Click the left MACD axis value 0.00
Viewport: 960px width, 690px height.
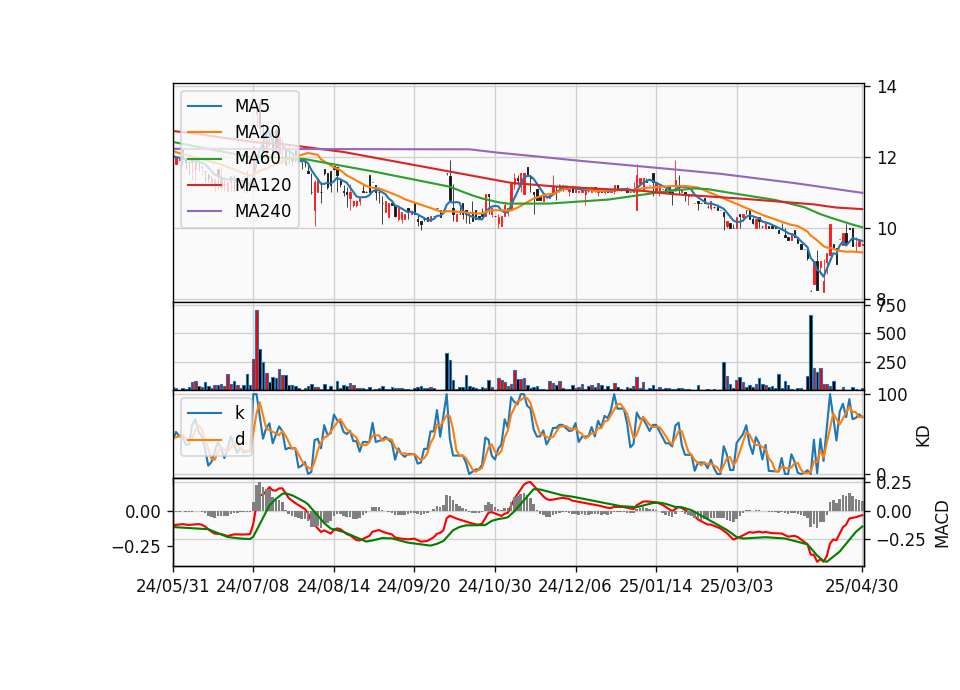click(143, 512)
